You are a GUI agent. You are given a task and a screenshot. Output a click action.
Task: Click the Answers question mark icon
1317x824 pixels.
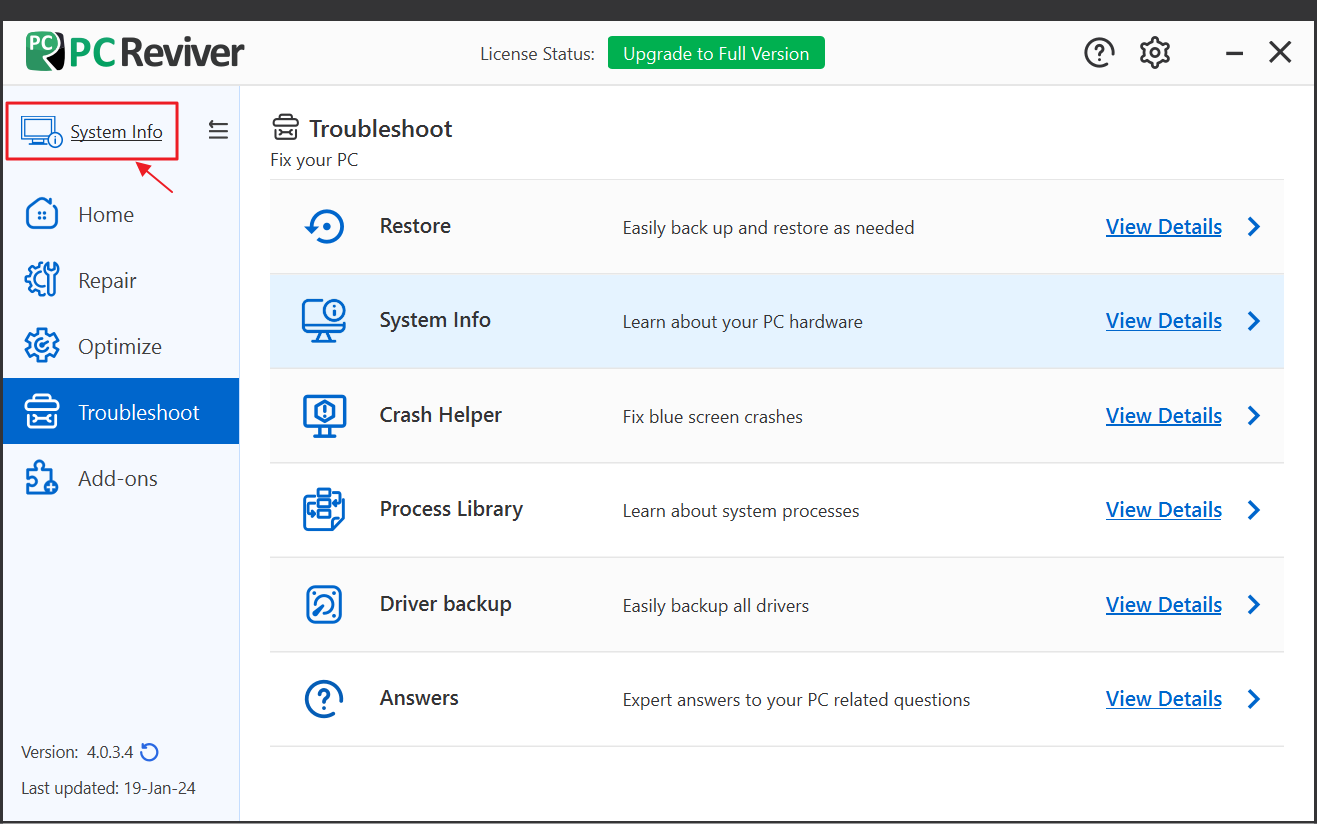[x=324, y=699]
